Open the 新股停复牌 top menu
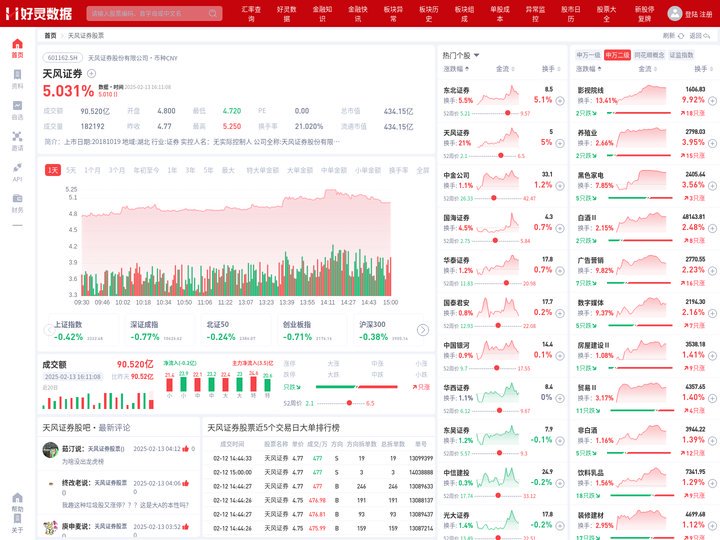This screenshot has height=540, width=720. pyautogui.click(x=645, y=13)
